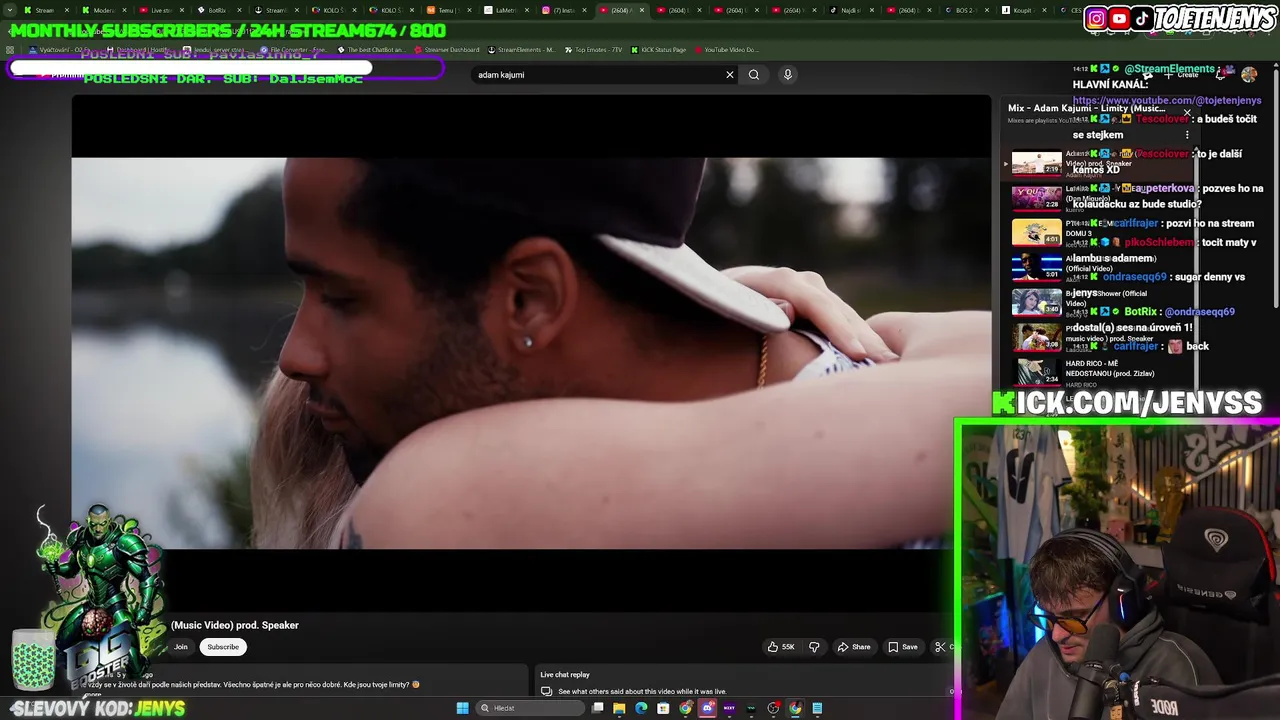Image resolution: width=1280 pixels, height=720 pixels.
Task: Open Discord from the taskbar
Action: click(x=708, y=708)
